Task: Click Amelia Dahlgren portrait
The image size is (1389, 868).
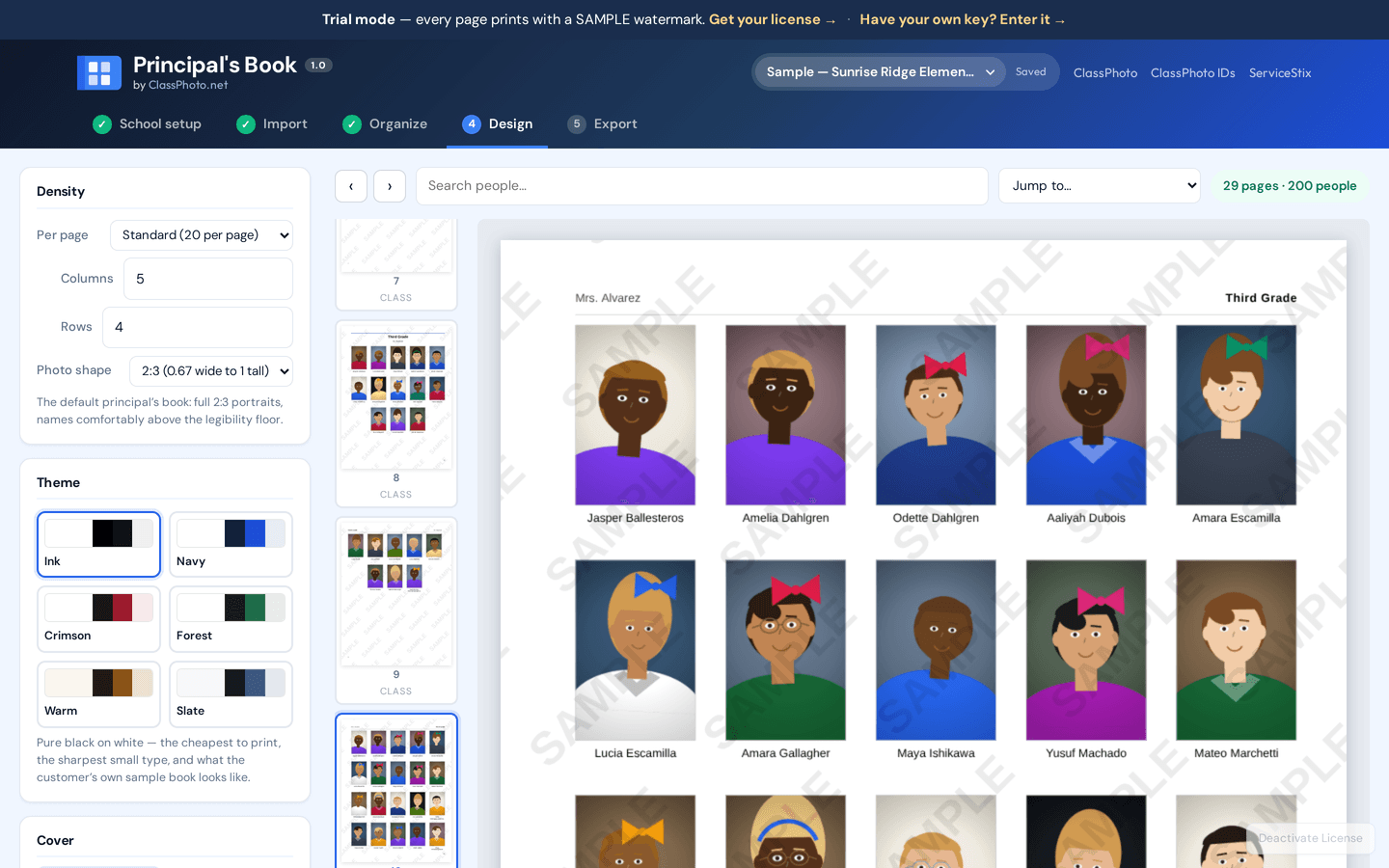Action: click(786, 415)
